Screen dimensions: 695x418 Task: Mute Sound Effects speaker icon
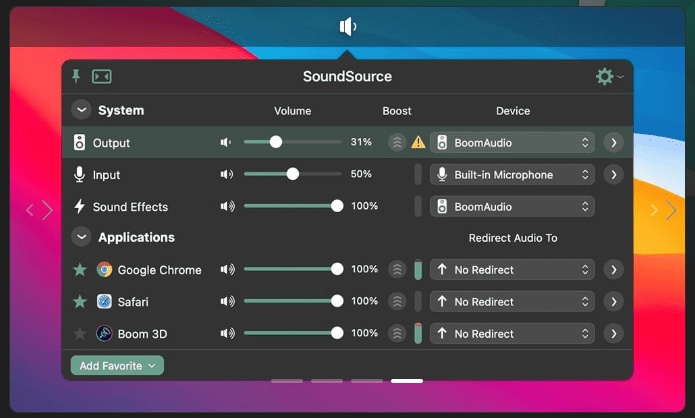click(x=227, y=206)
